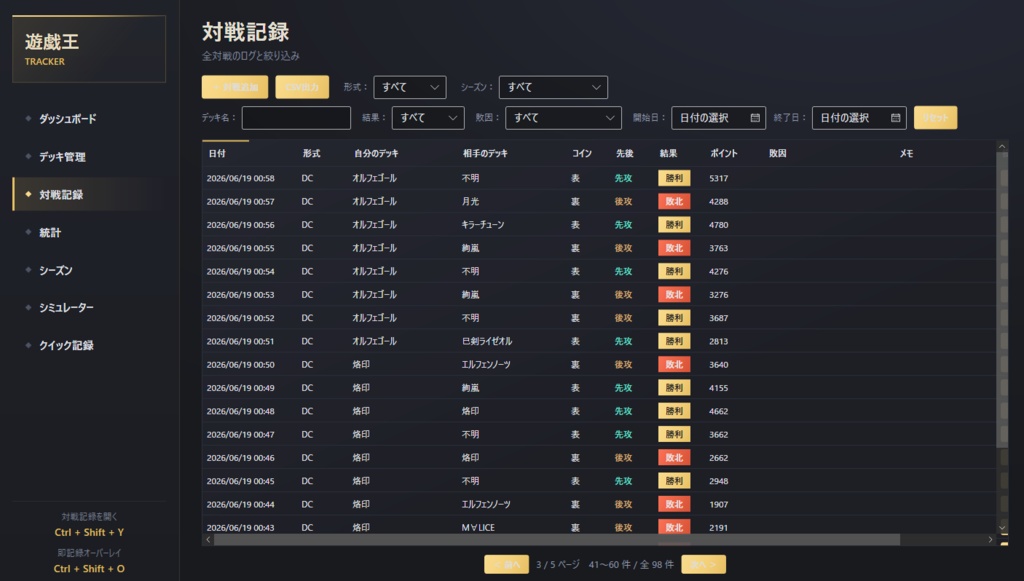1024x581 pixels.
Task: Click the デッキ名 text field
Action: [296, 118]
